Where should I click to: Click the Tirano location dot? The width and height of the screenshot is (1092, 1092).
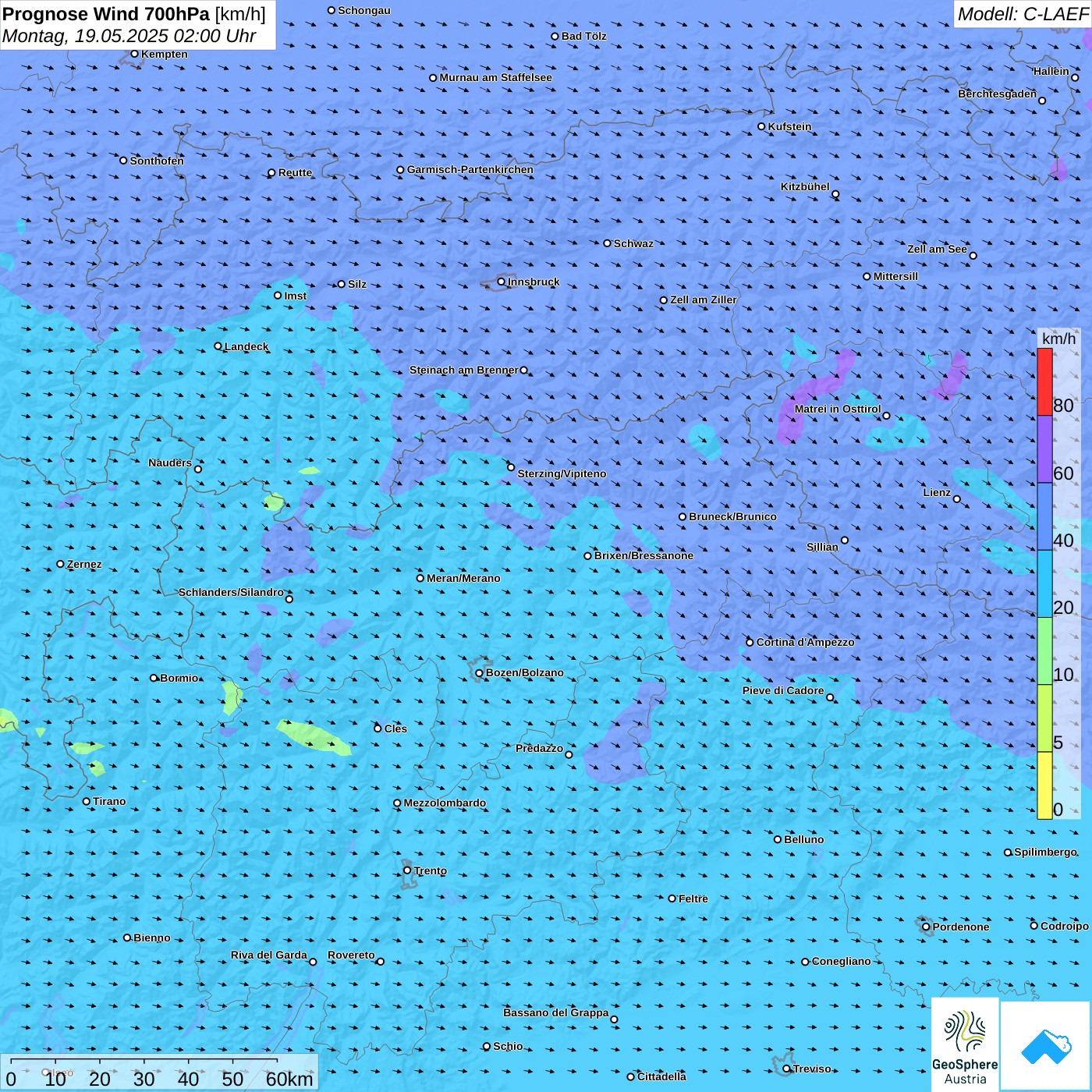[87, 801]
